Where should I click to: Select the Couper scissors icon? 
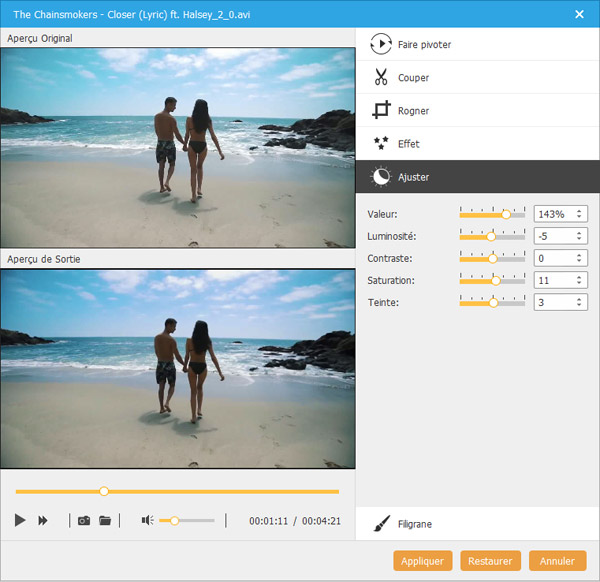[x=381, y=77]
